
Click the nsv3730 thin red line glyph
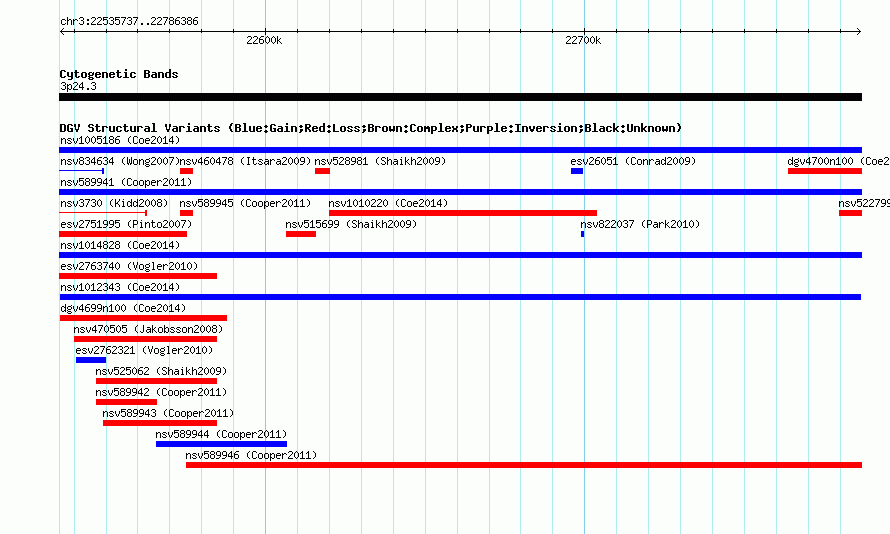pyautogui.click(x=103, y=213)
